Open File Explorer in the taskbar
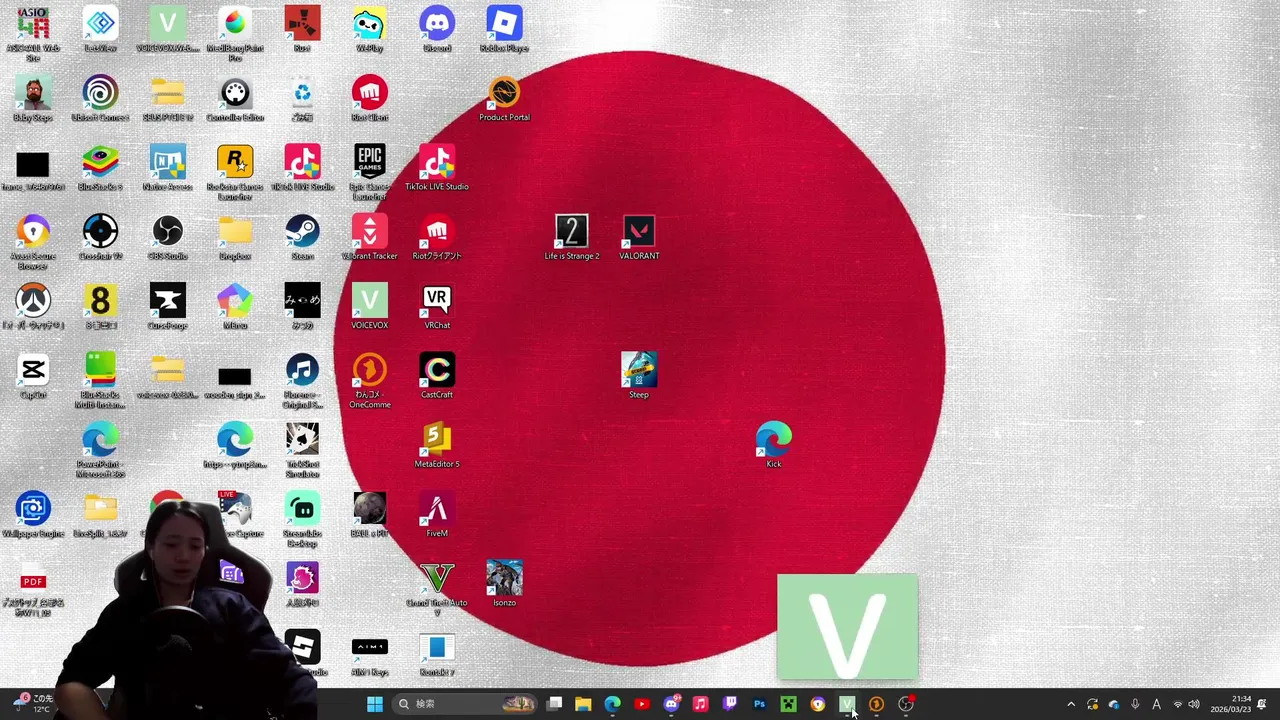Screen dimensions: 1280x720 [583, 704]
